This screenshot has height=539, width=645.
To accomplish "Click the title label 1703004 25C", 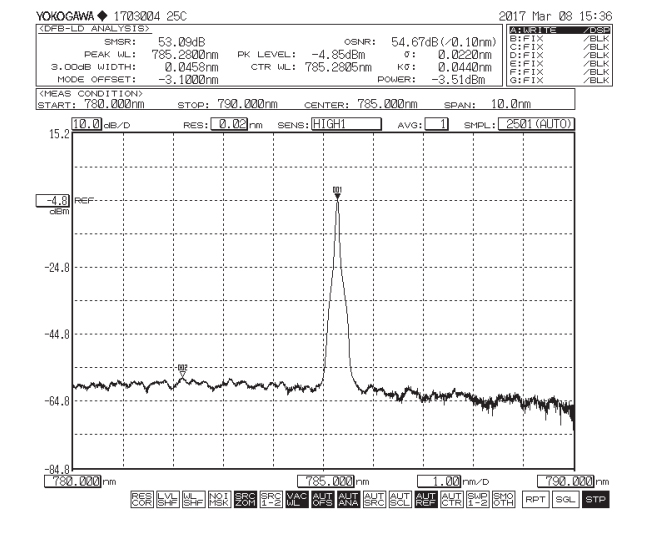I will 150,16.
